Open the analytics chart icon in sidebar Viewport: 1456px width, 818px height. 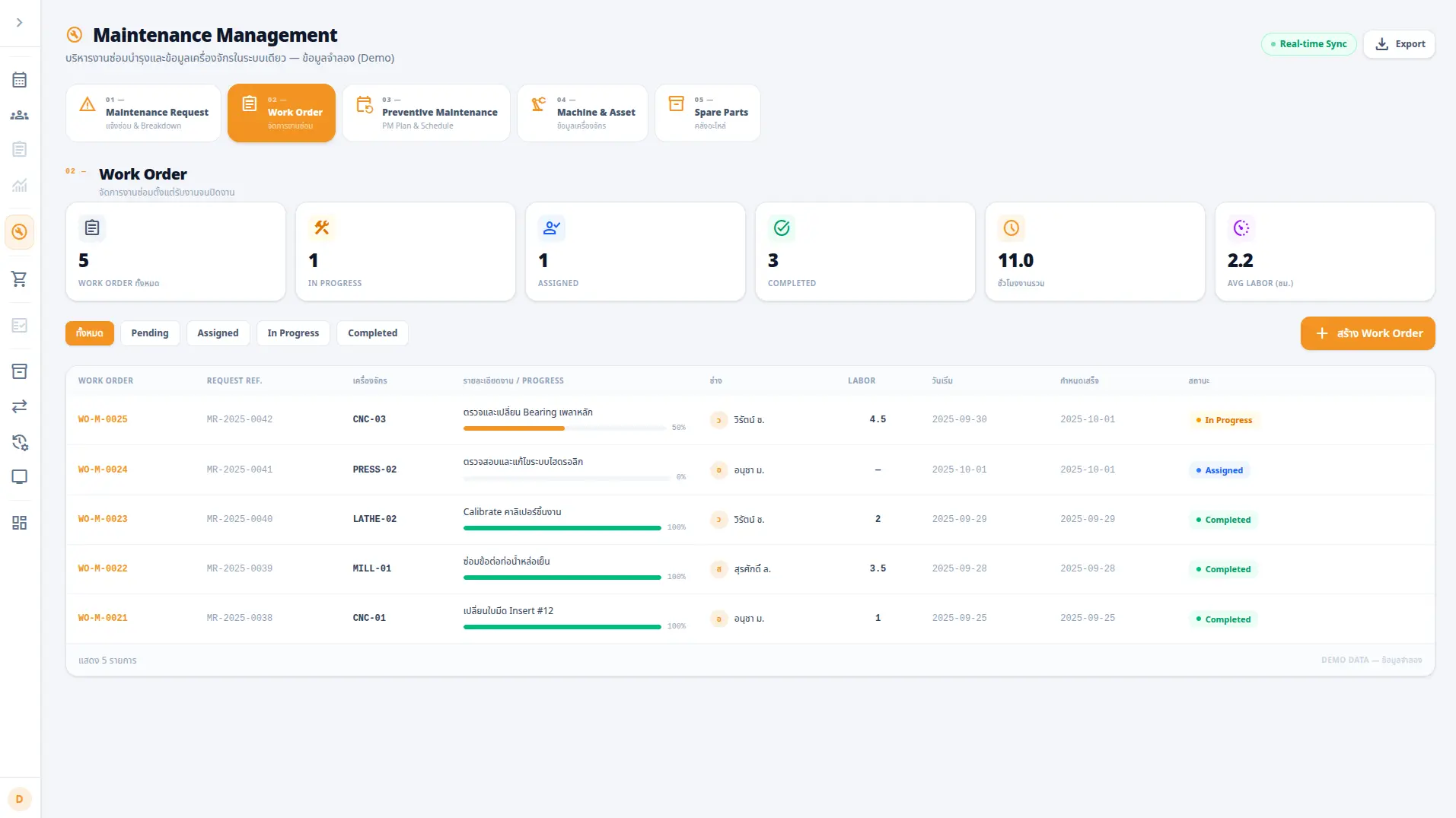20,185
